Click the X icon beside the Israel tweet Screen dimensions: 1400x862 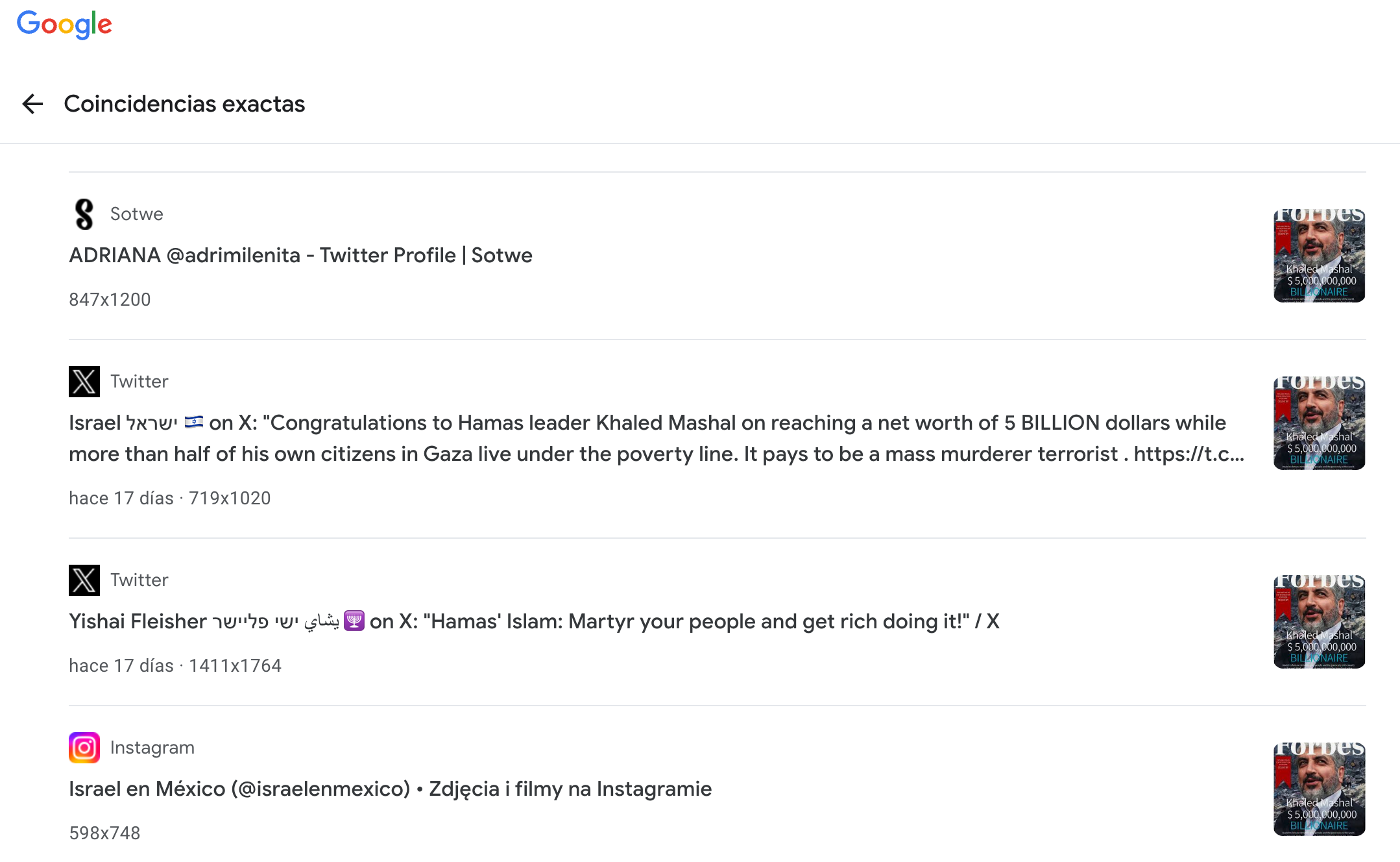click(84, 382)
